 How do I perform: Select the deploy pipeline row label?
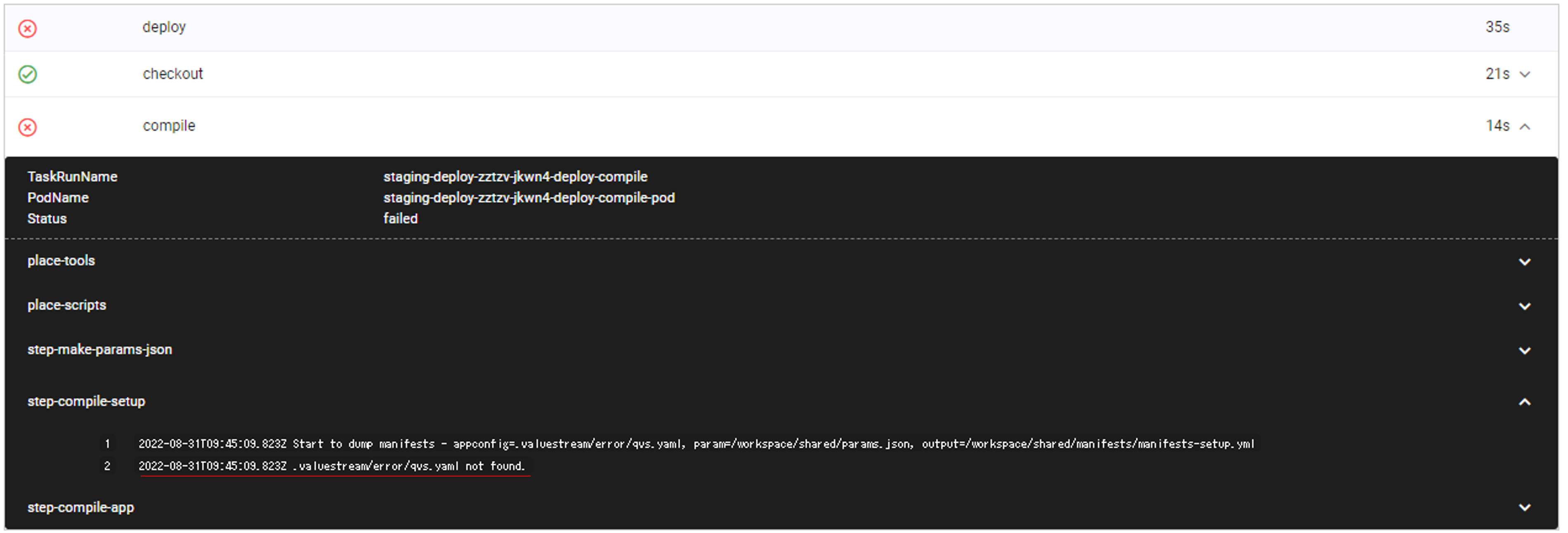(164, 27)
